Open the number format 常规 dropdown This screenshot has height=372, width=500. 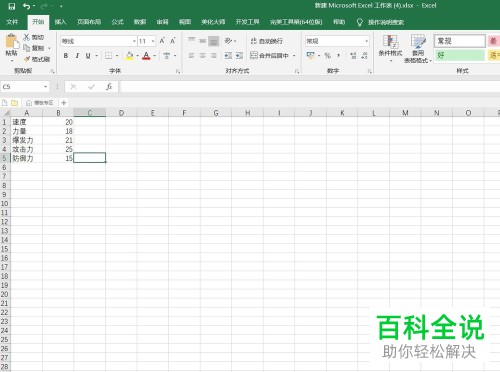tap(366, 41)
